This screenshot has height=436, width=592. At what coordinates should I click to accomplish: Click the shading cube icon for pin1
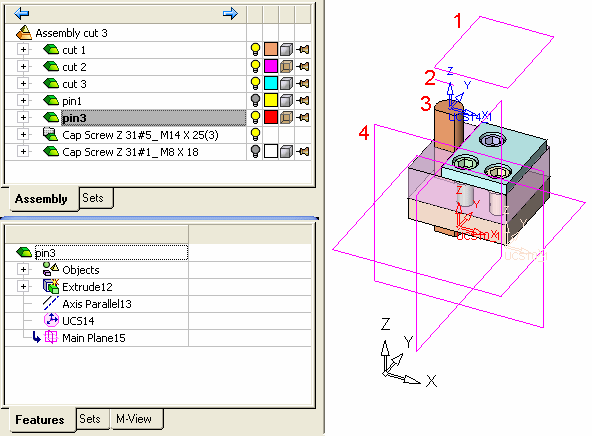point(287,100)
